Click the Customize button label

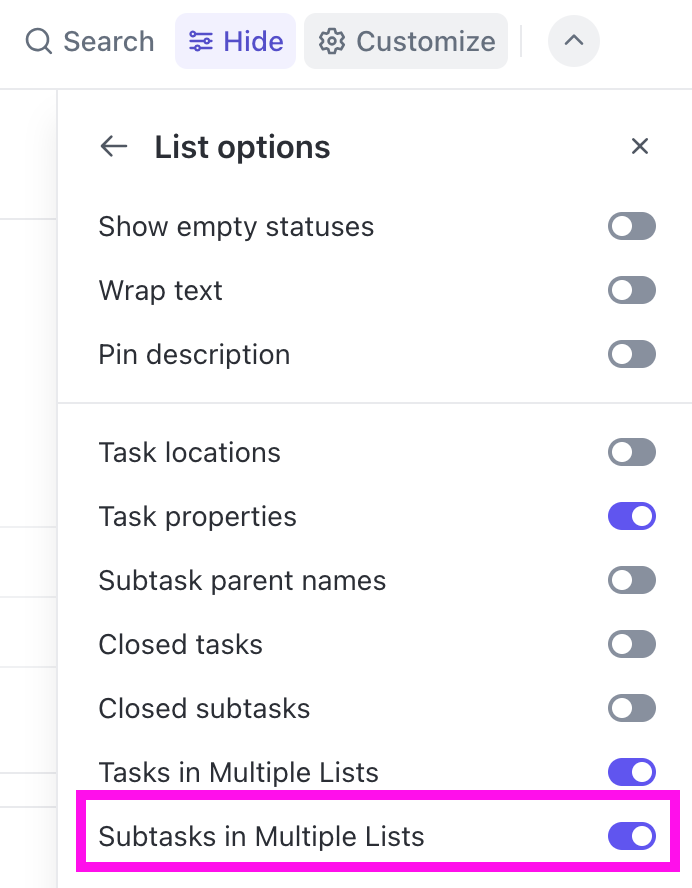click(x=425, y=42)
